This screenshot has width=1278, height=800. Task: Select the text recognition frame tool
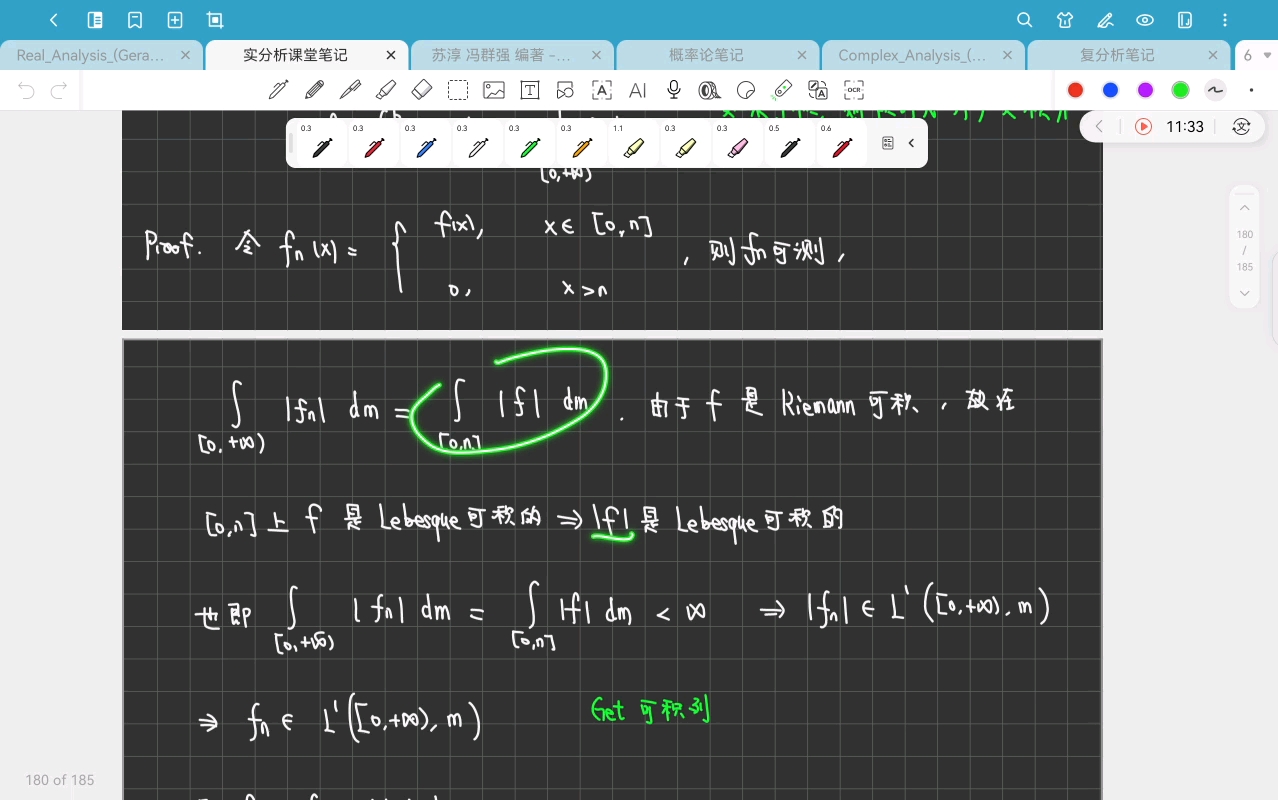point(602,90)
